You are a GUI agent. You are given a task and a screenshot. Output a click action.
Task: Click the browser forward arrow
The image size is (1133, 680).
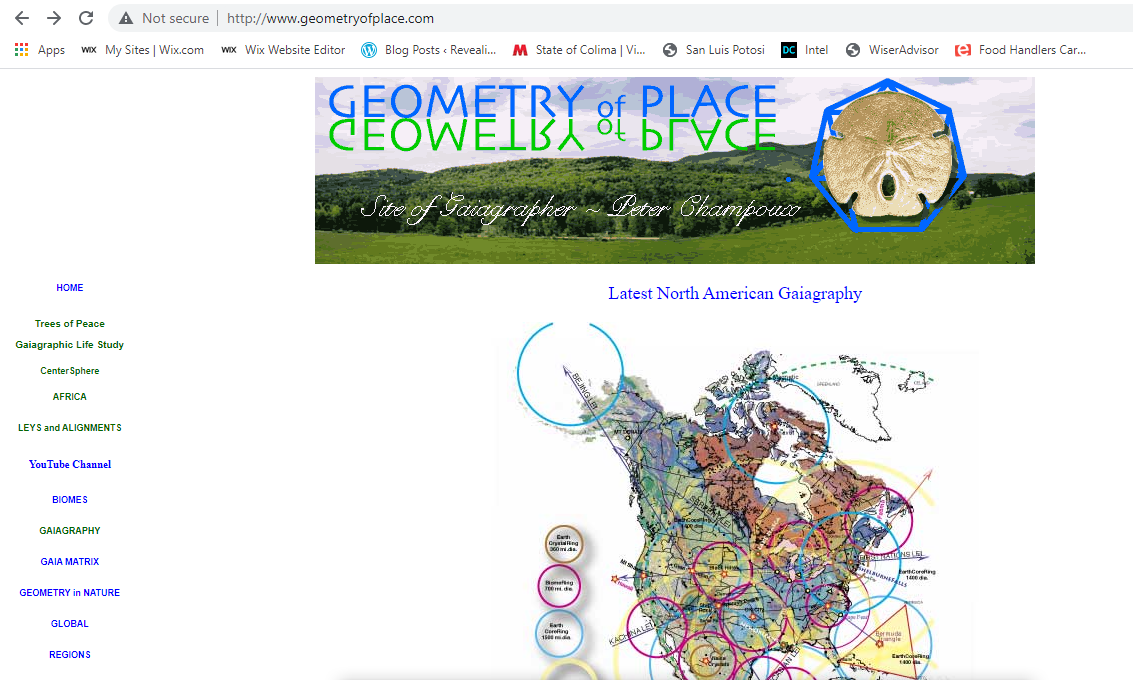tap(54, 18)
